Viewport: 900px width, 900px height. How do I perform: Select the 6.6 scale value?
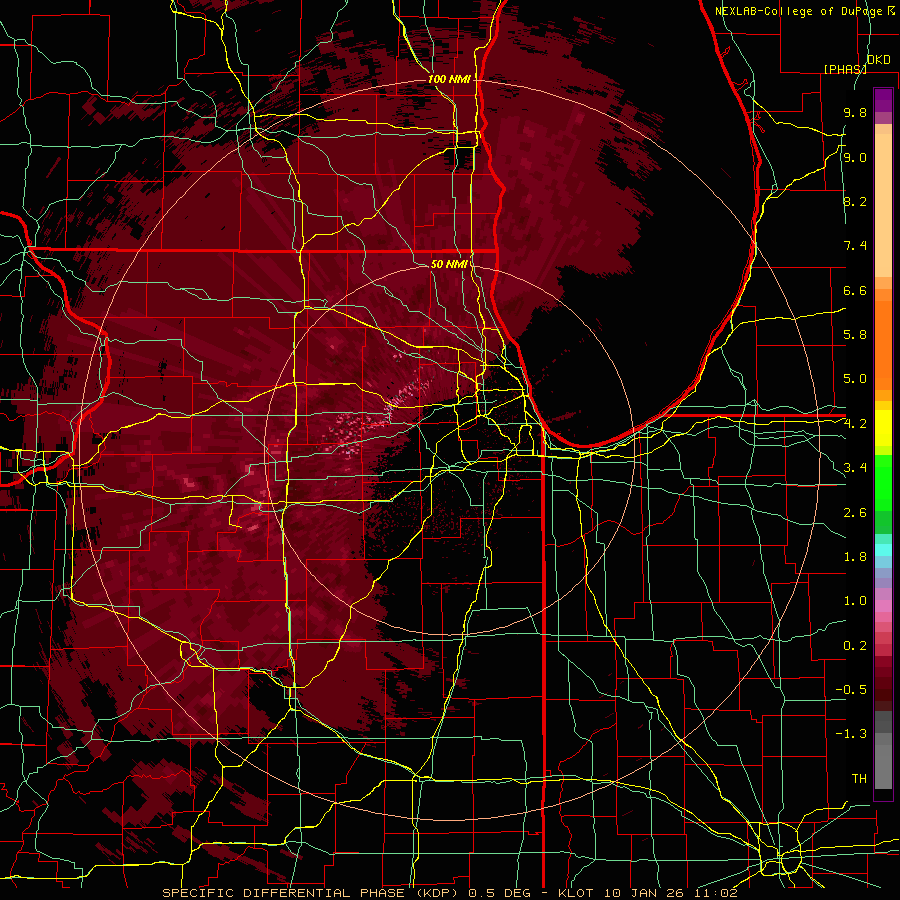[855, 290]
